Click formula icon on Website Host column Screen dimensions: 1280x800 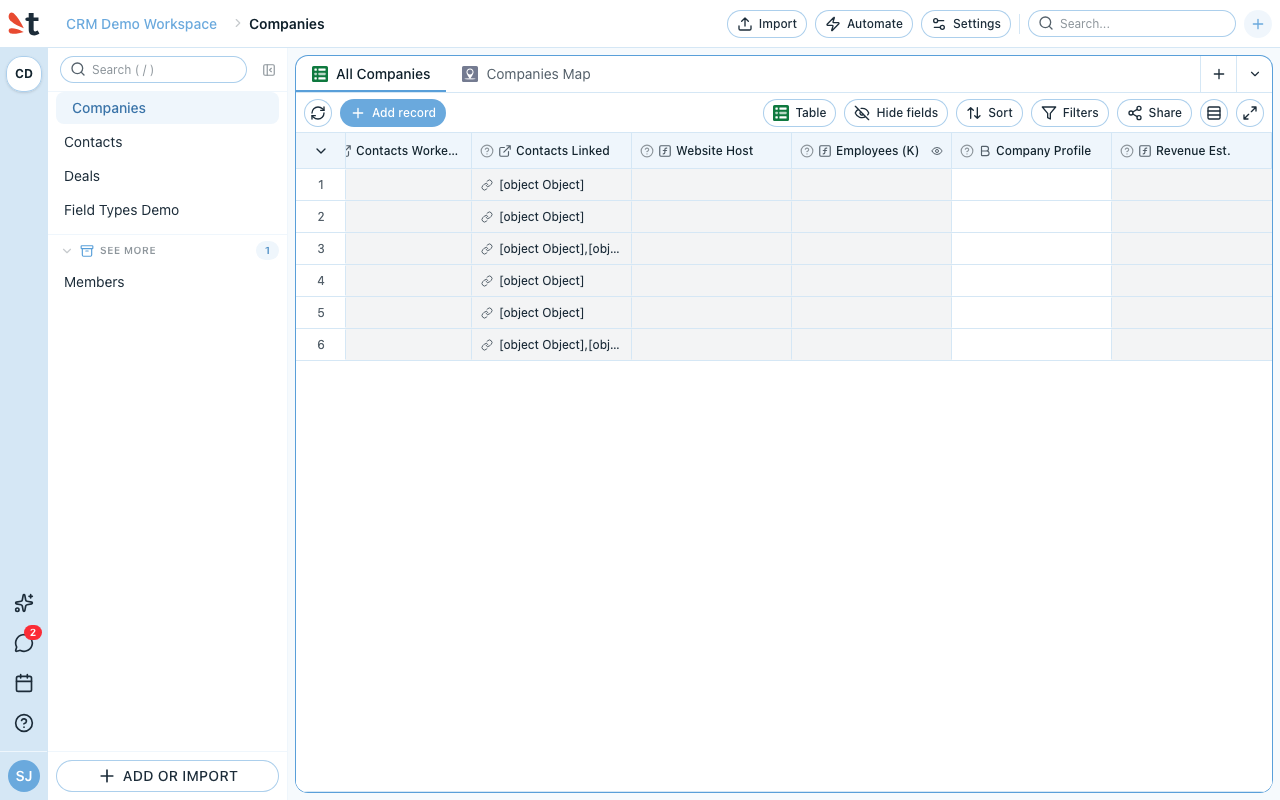coord(665,151)
